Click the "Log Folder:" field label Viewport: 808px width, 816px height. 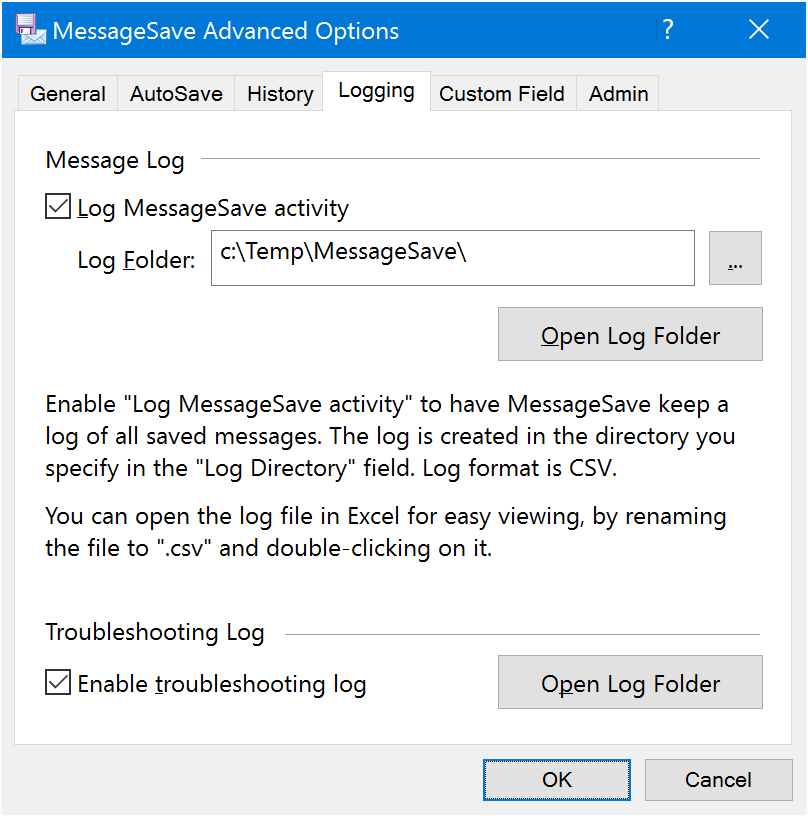136,260
